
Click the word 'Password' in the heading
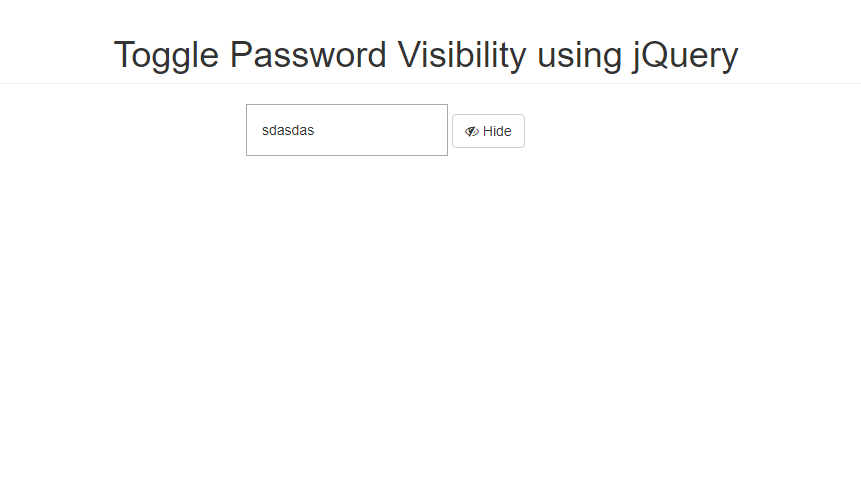point(308,55)
